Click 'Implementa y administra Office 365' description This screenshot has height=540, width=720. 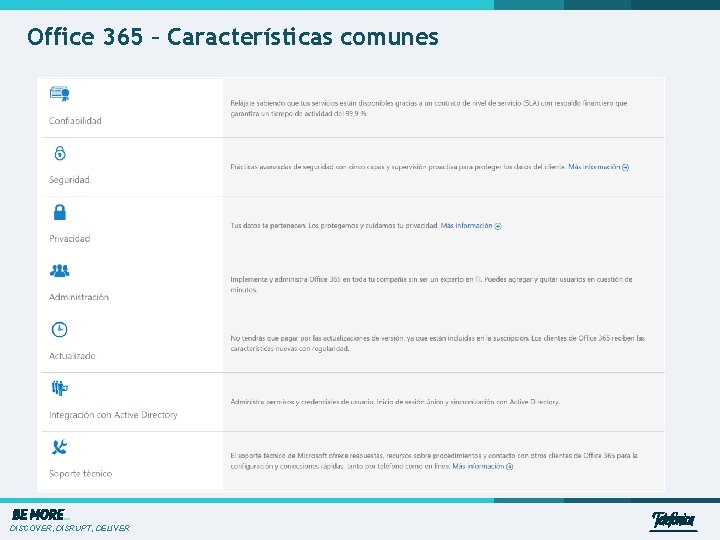click(431, 284)
